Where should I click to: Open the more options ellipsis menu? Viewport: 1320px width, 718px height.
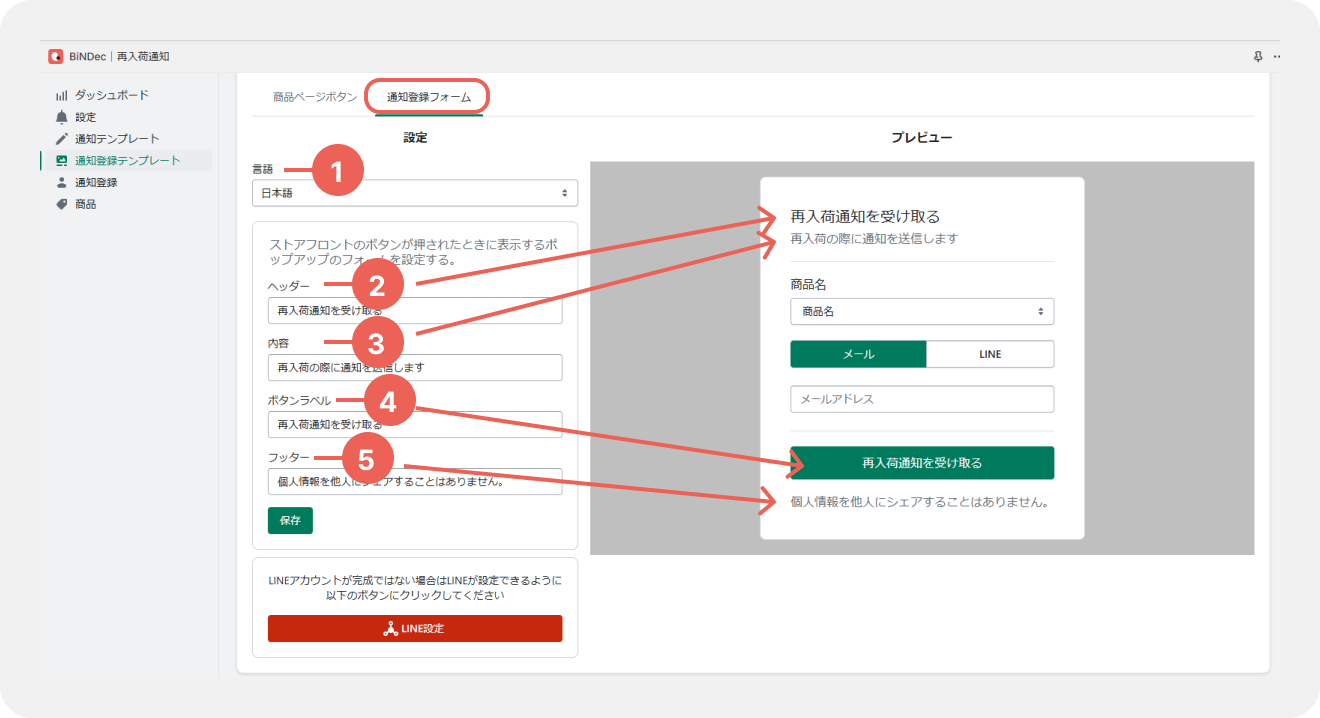(1277, 57)
